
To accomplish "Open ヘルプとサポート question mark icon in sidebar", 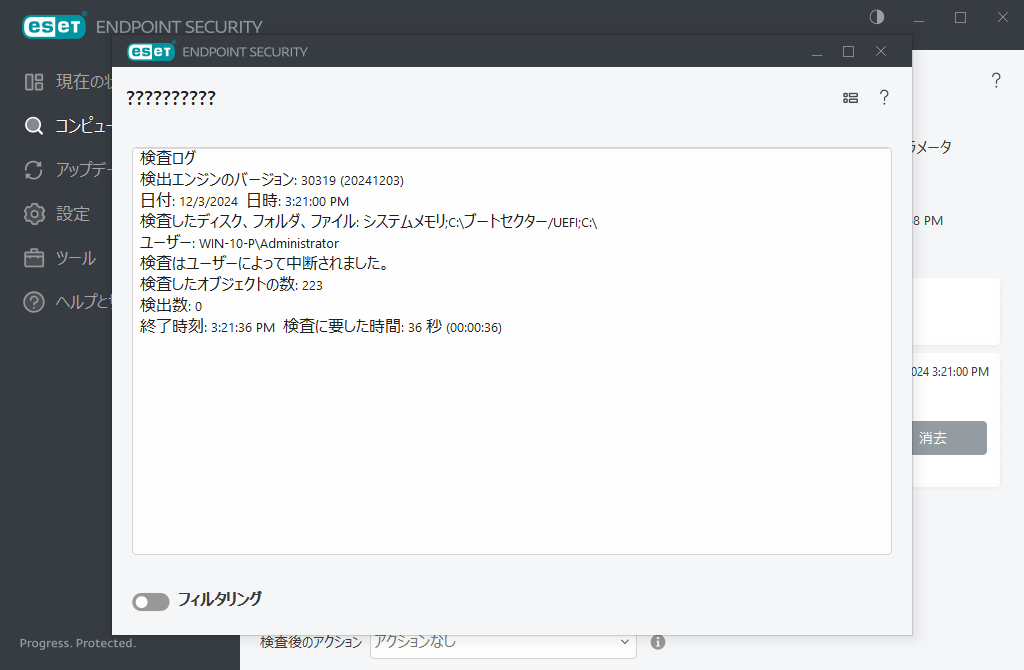I will point(33,302).
